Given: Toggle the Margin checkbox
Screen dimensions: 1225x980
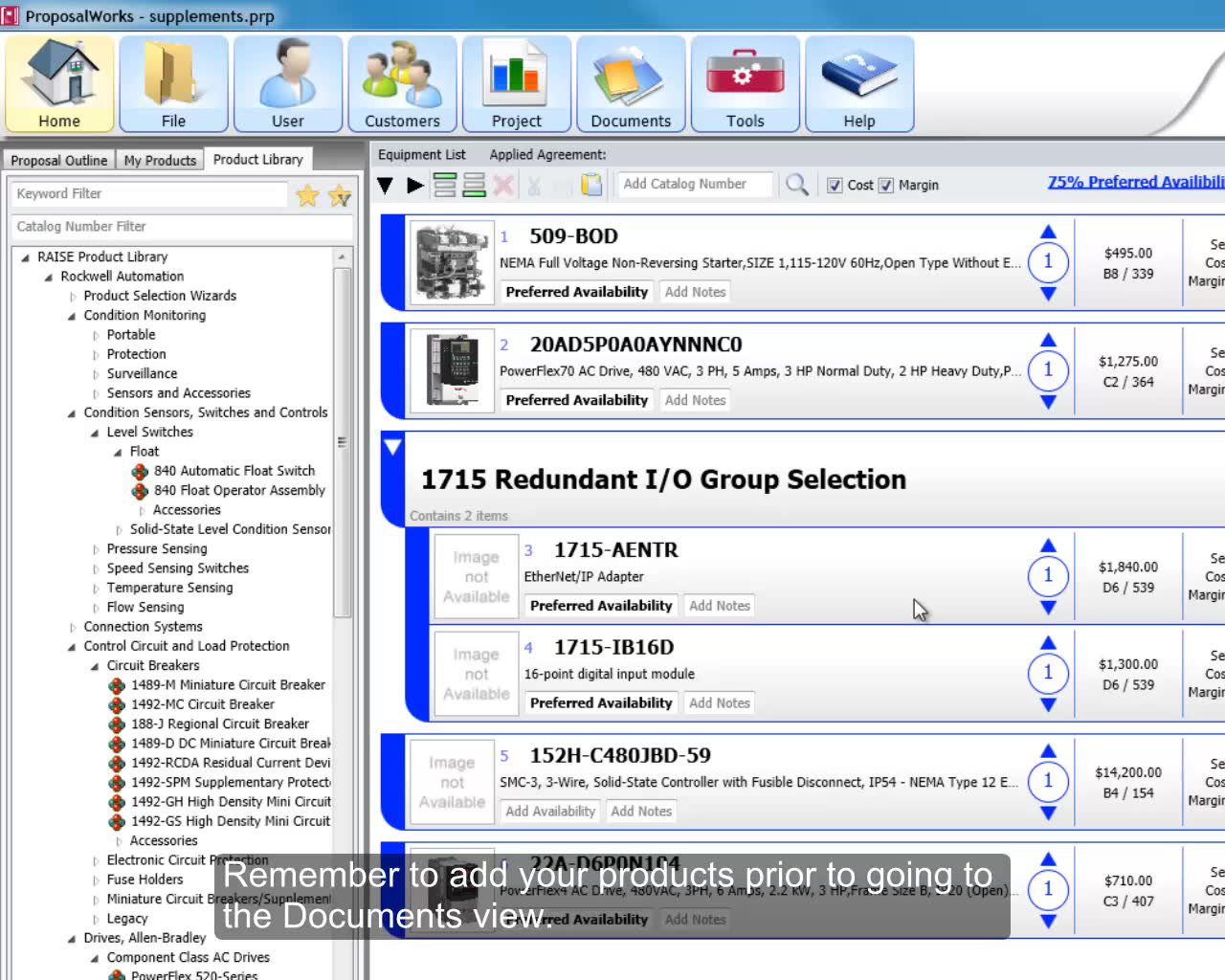Looking at the screenshot, I should pyautogui.click(x=886, y=186).
